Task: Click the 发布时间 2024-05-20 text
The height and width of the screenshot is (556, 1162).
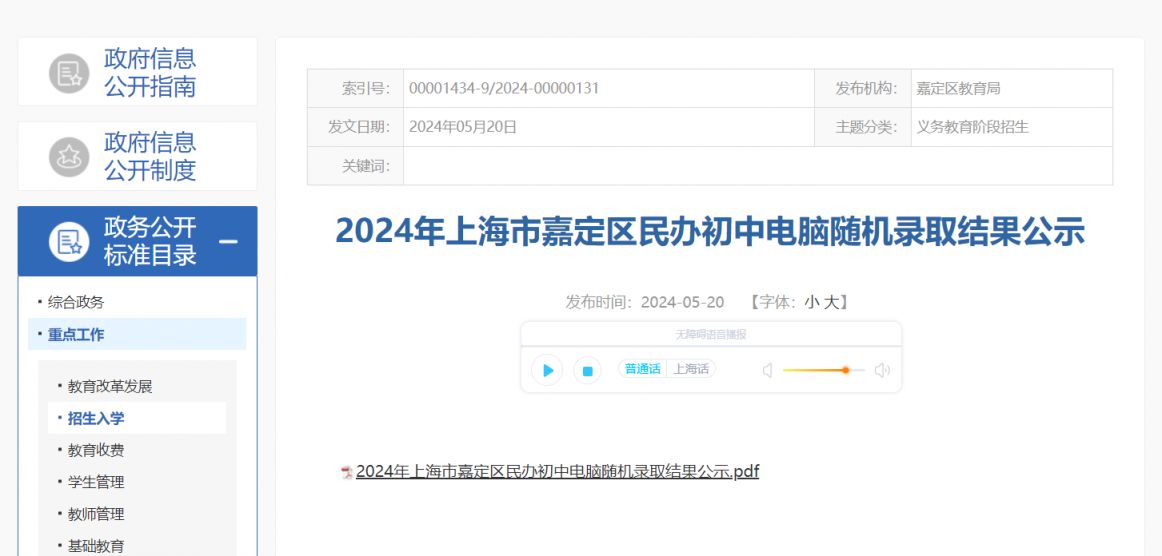Action: coord(645,302)
